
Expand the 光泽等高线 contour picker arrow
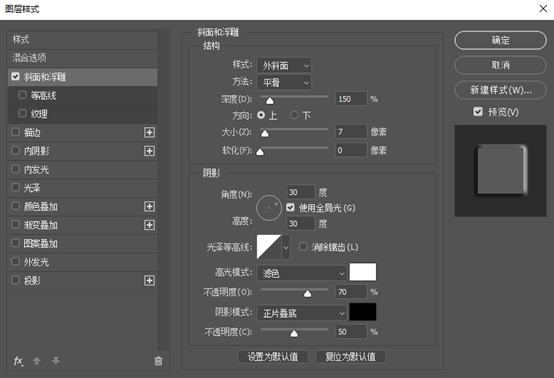(286, 247)
